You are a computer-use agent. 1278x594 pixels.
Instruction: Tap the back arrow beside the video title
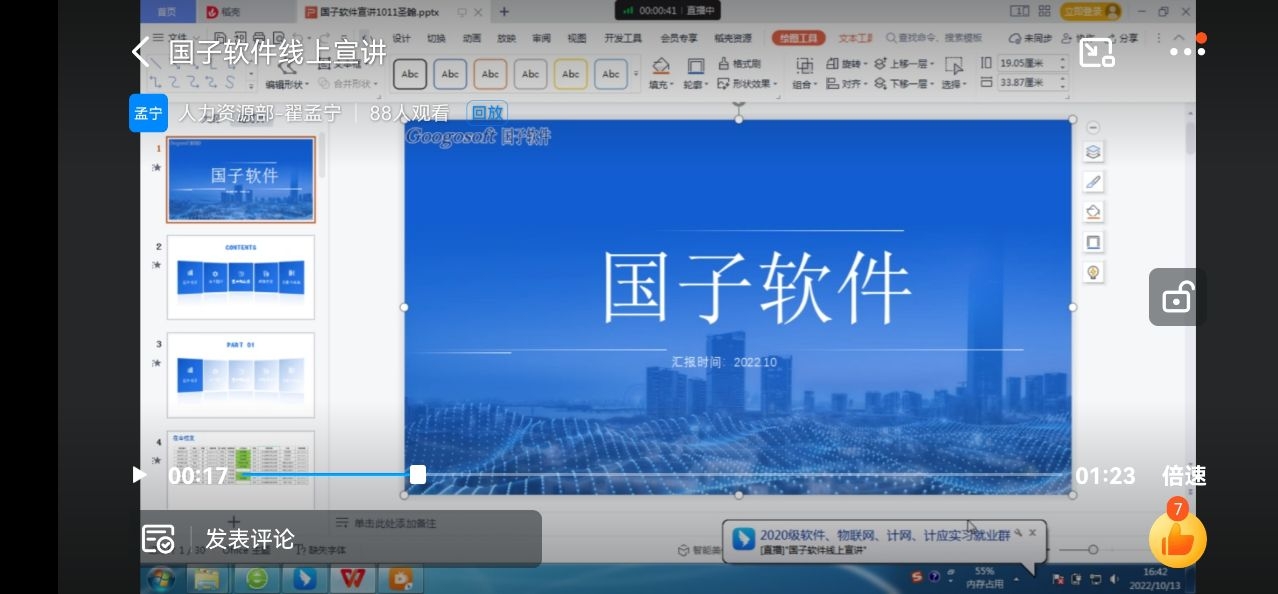[x=141, y=52]
